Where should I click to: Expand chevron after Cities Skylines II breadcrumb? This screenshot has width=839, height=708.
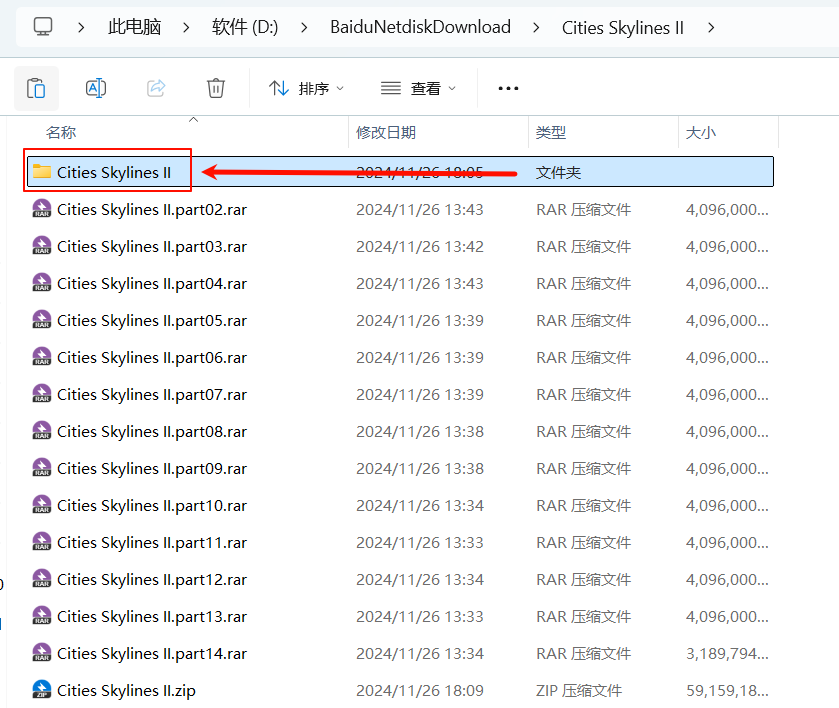[711, 27]
